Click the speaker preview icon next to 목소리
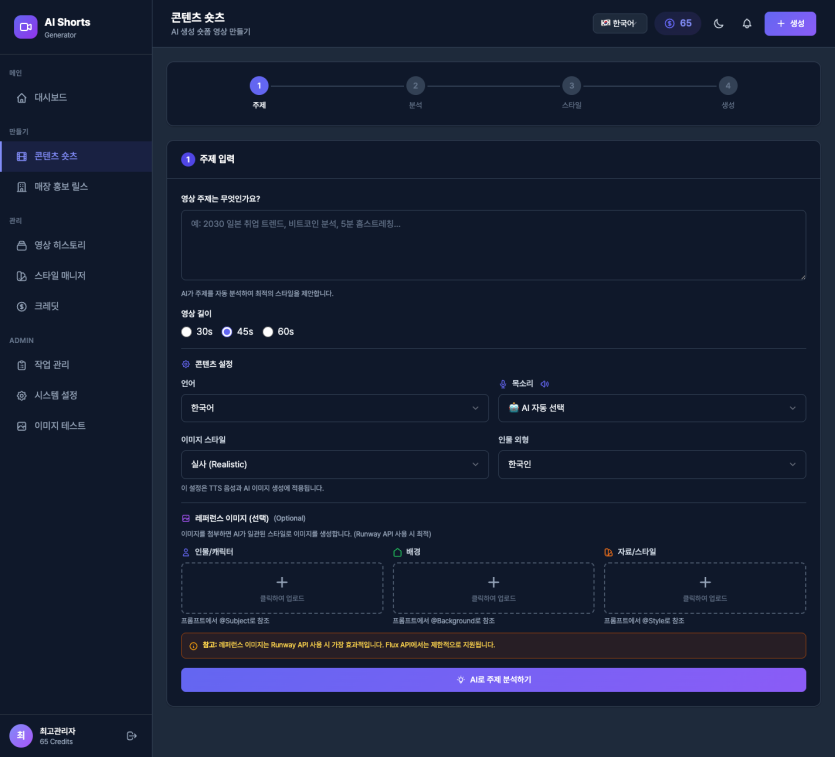 click(x=545, y=383)
